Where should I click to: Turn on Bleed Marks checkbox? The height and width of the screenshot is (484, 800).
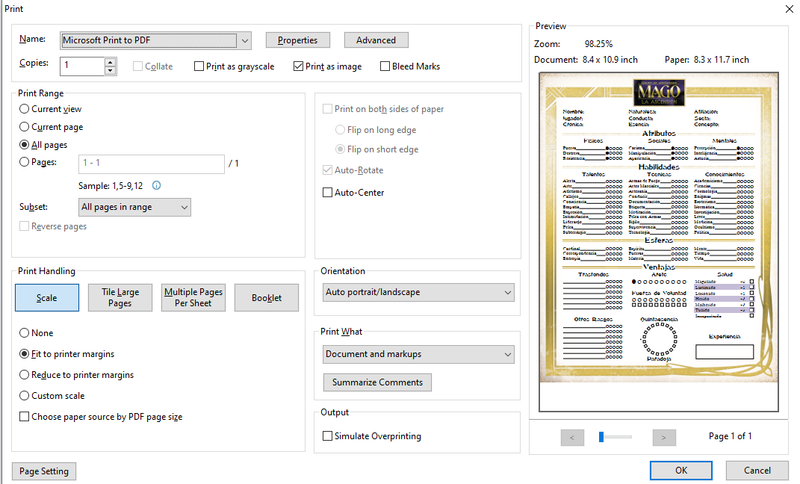[x=386, y=67]
